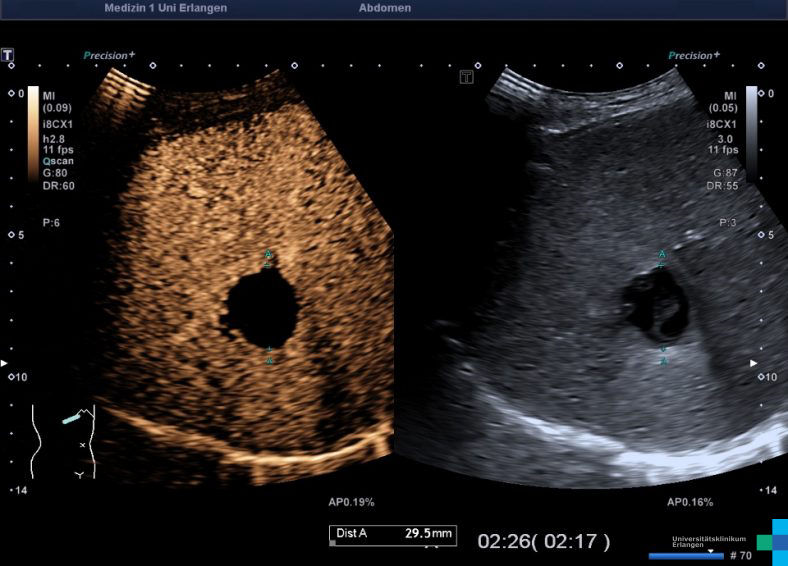Click the Precision+ label above the grayscale image
This screenshot has width=788, height=566.
[x=693, y=56]
